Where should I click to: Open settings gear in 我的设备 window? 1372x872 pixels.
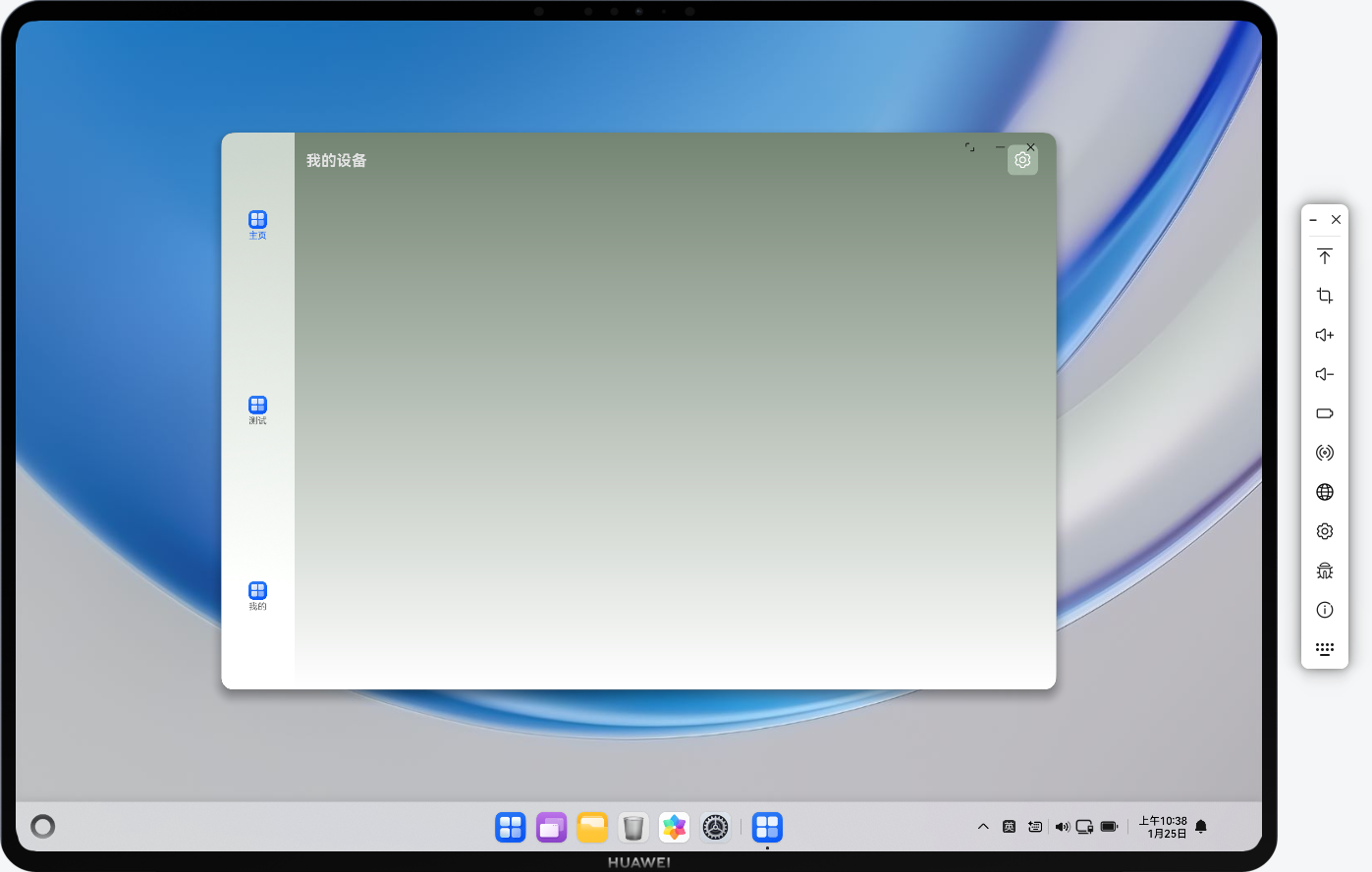(1022, 160)
